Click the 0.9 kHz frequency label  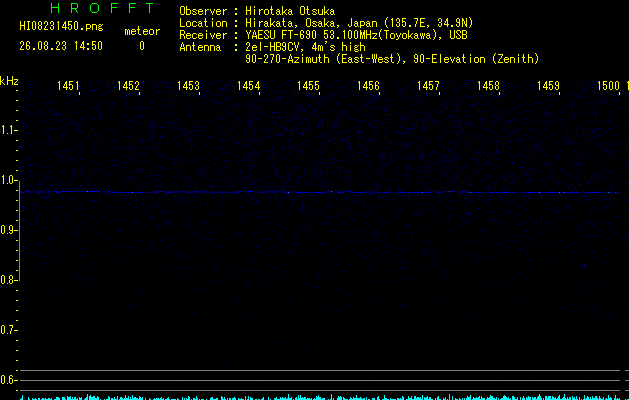tap(8, 230)
